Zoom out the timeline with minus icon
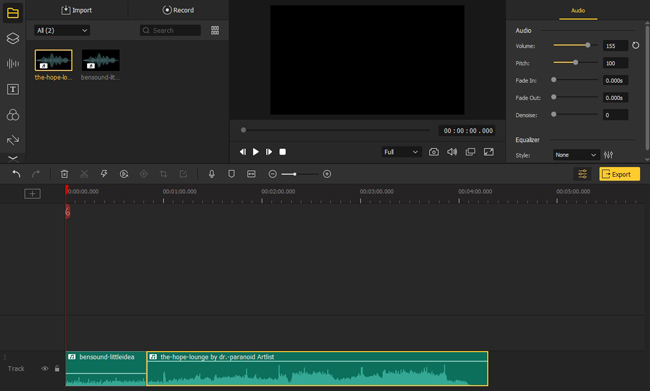650x391 pixels. (x=272, y=174)
